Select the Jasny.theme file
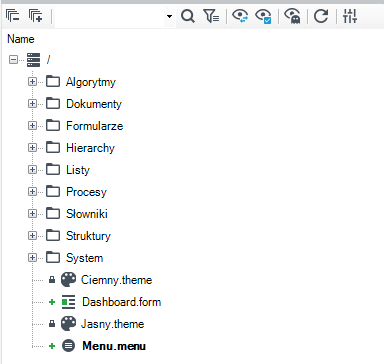 click(x=113, y=324)
